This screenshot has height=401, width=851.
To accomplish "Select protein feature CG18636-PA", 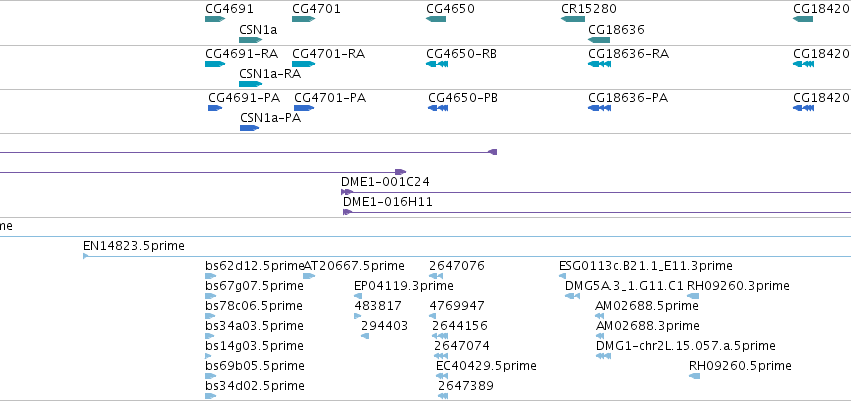I will [x=599, y=108].
